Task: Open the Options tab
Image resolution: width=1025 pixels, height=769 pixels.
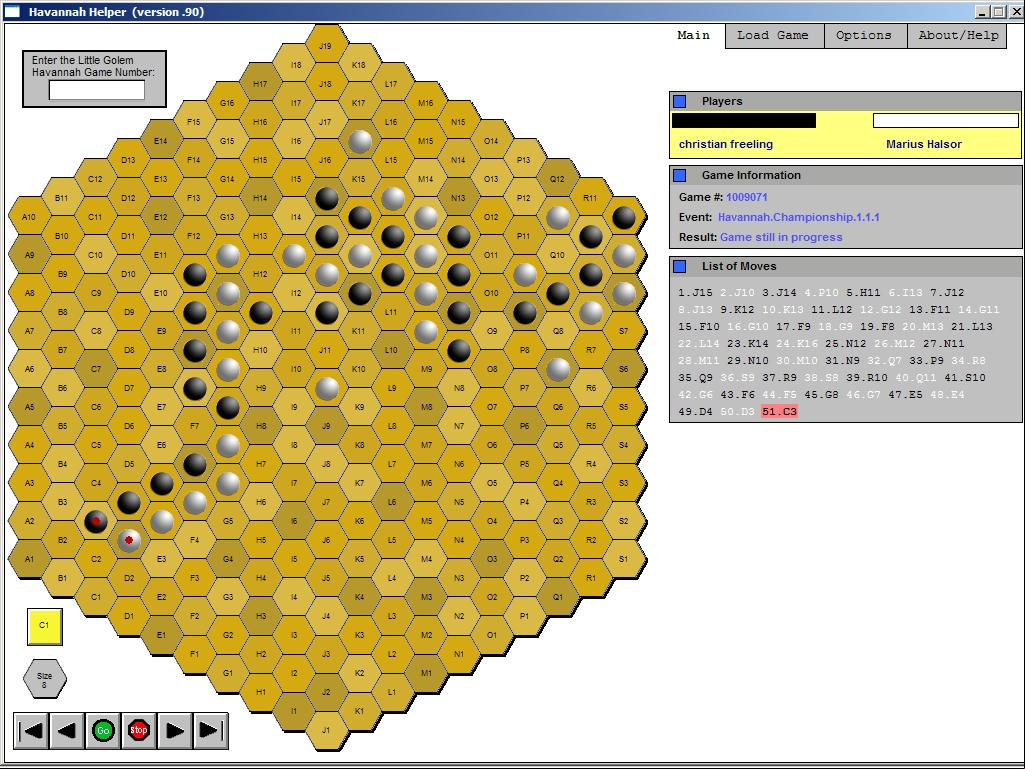Action: click(864, 35)
